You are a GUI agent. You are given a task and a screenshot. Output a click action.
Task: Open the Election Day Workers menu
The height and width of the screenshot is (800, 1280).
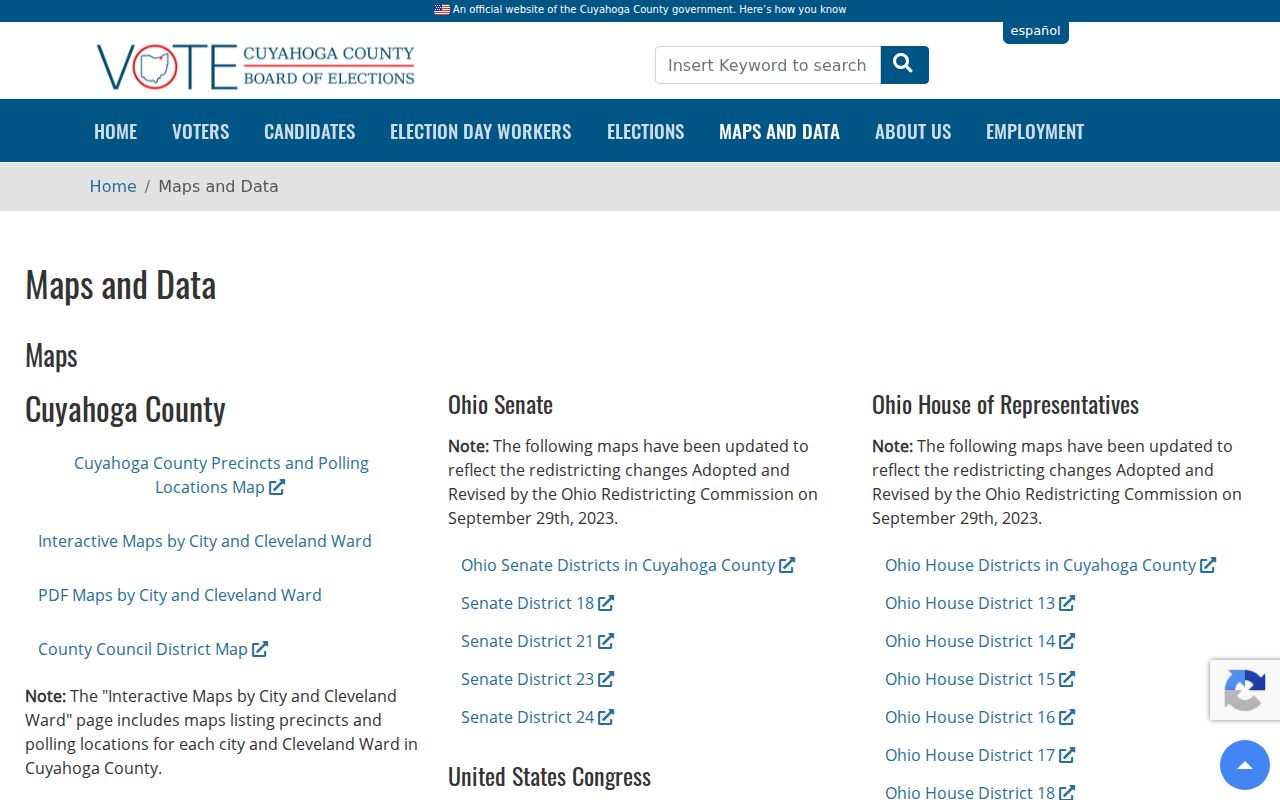tap(481, 131)
